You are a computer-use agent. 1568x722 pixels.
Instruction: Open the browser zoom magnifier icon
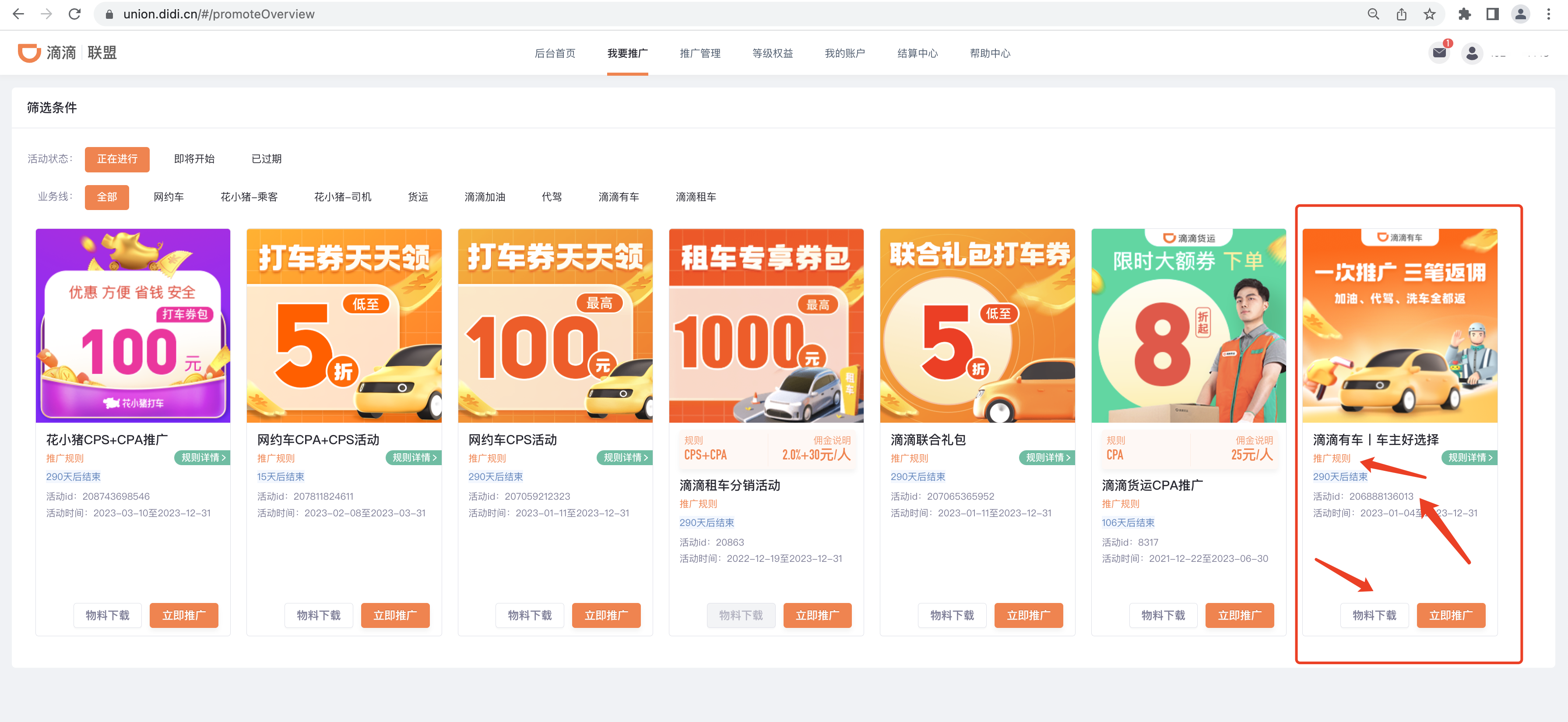coord(1373,14)
